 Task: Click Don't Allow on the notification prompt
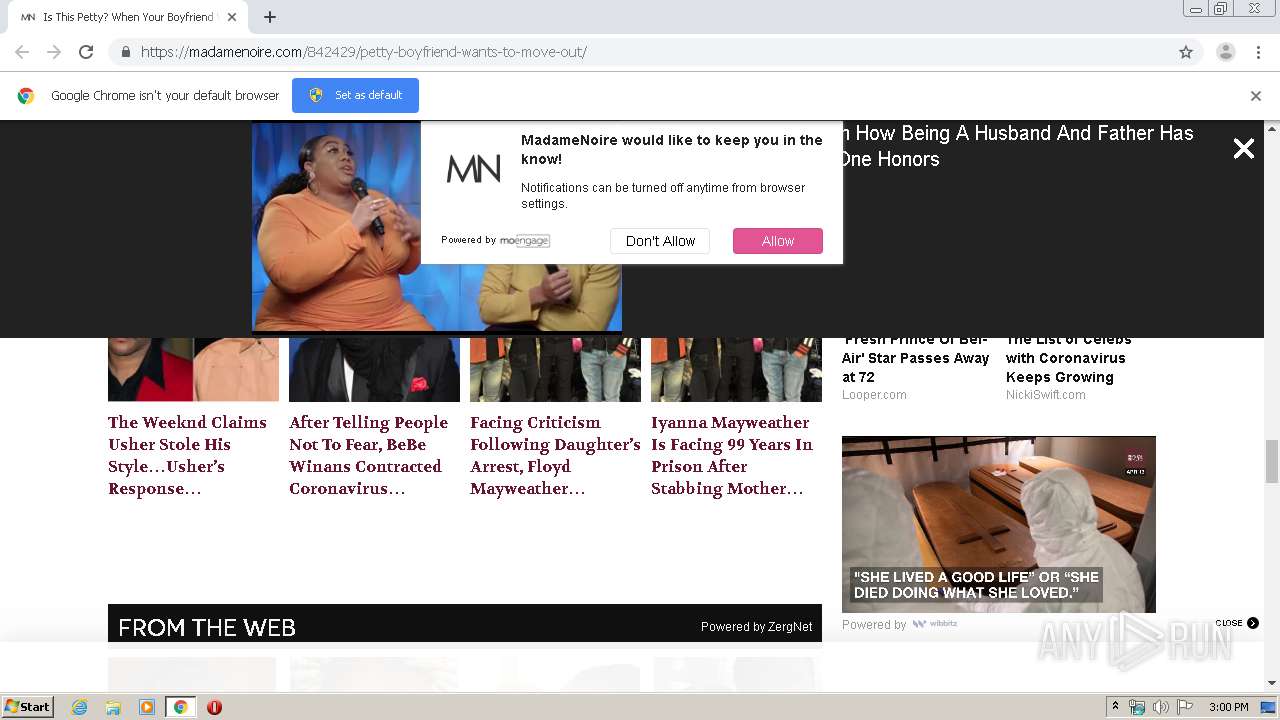660,241
